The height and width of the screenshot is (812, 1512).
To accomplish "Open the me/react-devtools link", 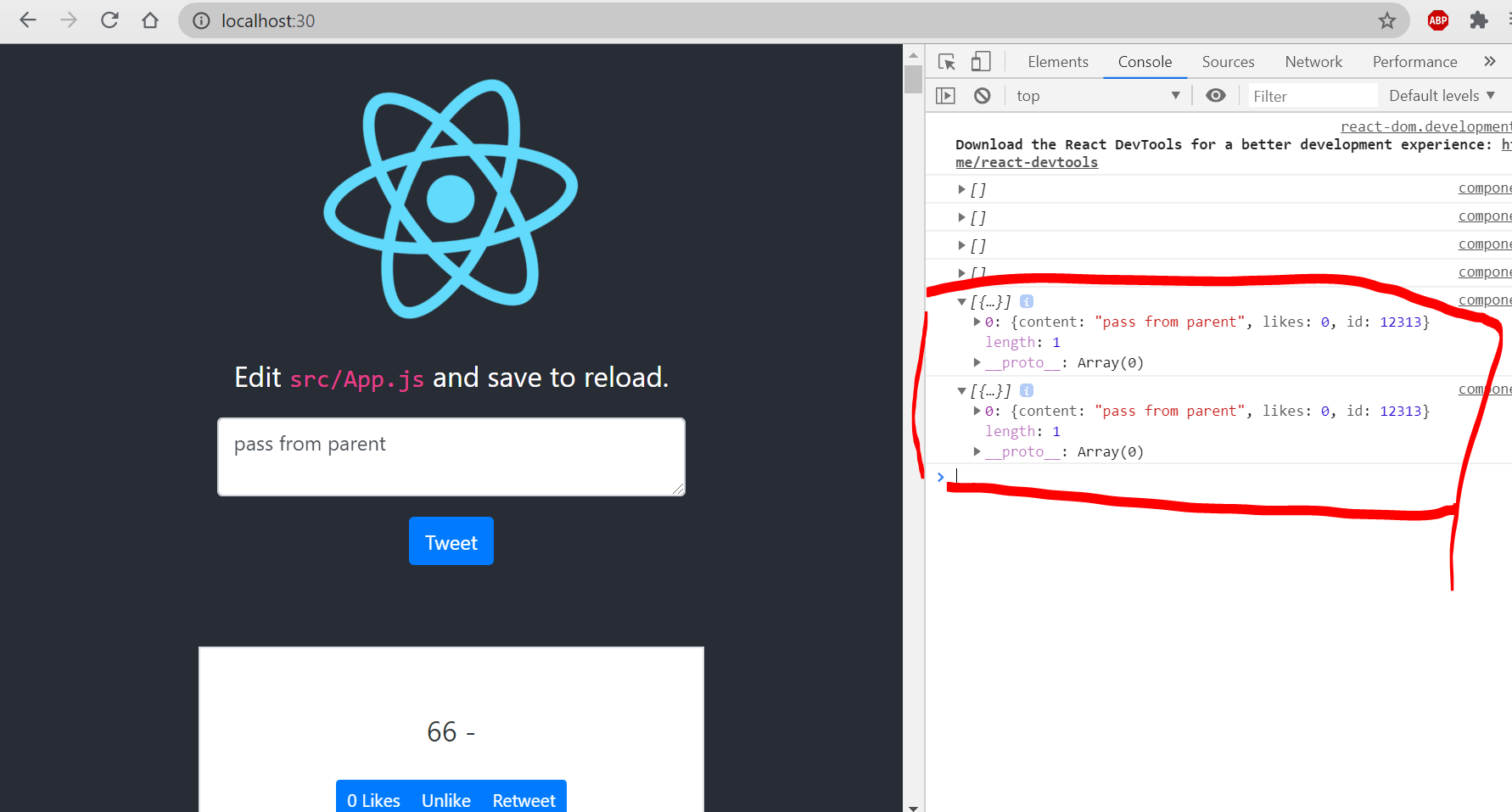I will (1027, 162).
